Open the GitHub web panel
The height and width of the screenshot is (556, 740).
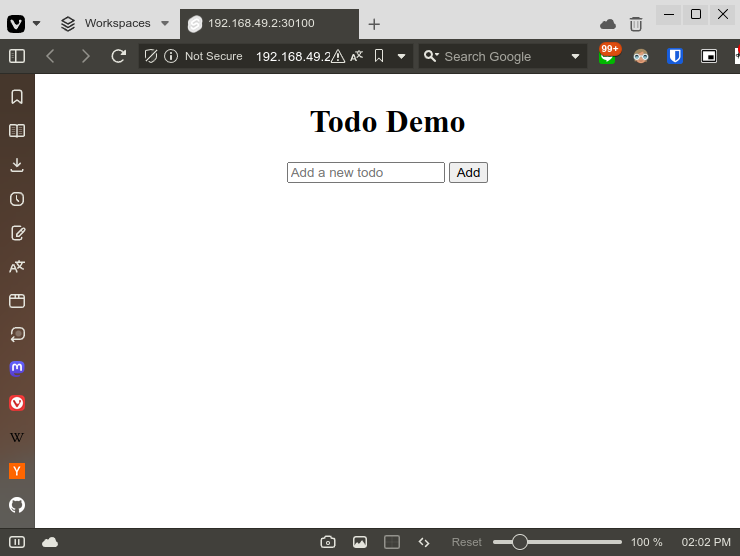pyautogui.click(x=17, y=505)
